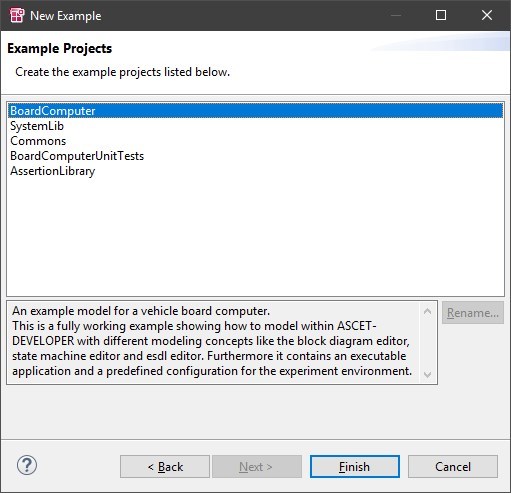Click inside the project description text area
Screen dimensions: 511x493
click(x=213, y=342)
